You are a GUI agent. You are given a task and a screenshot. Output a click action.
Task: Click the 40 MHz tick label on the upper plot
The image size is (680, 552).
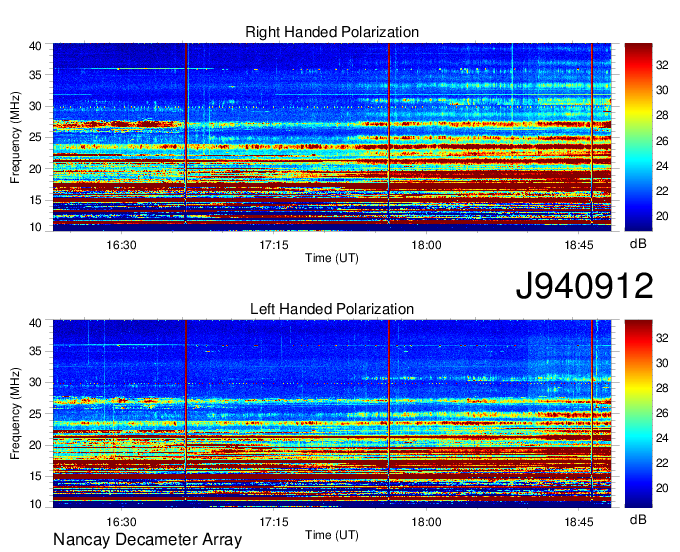pos(36,46)
